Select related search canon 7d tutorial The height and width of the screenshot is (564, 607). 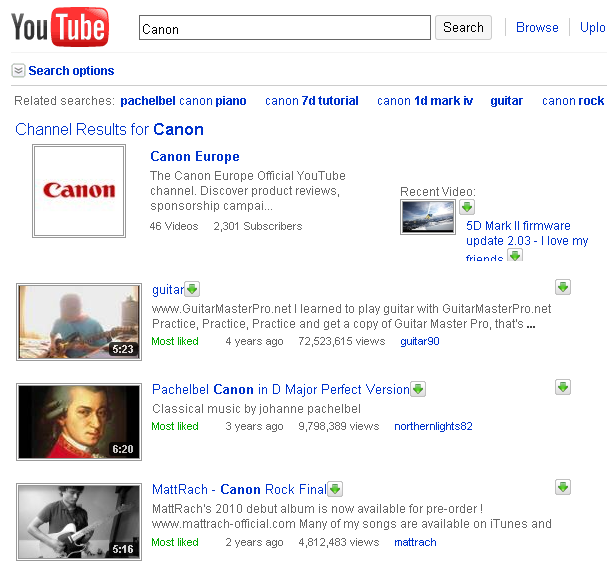[x=312, y=101]
